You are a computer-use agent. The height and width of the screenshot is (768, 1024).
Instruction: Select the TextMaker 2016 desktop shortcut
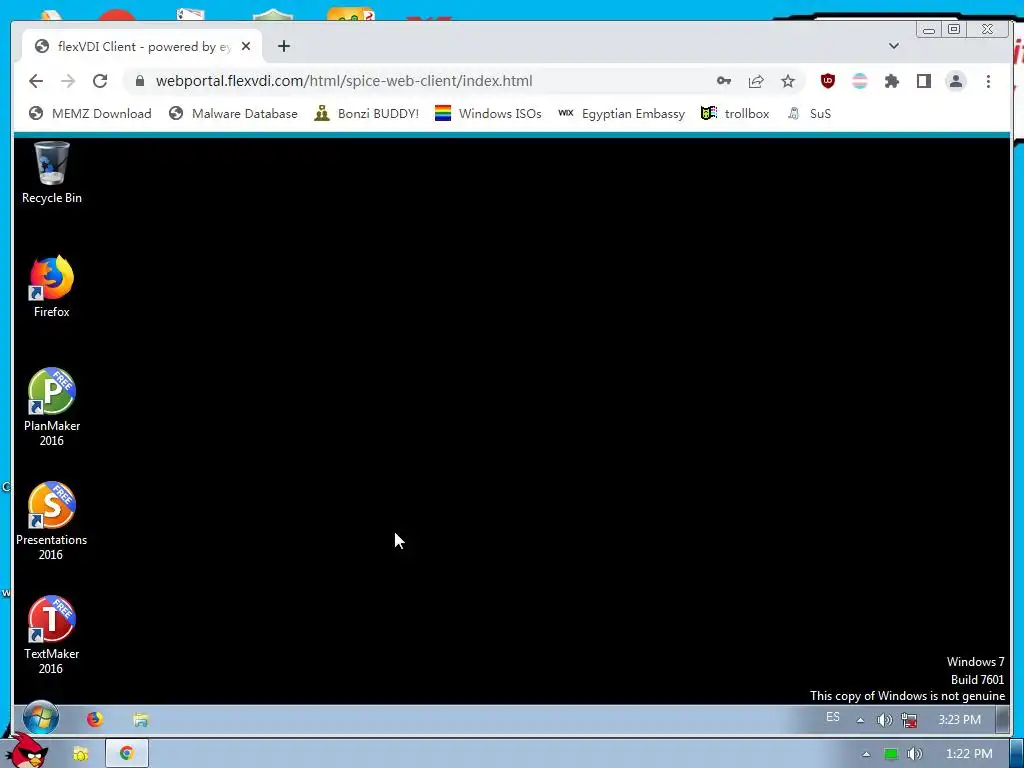coord(52,635)
